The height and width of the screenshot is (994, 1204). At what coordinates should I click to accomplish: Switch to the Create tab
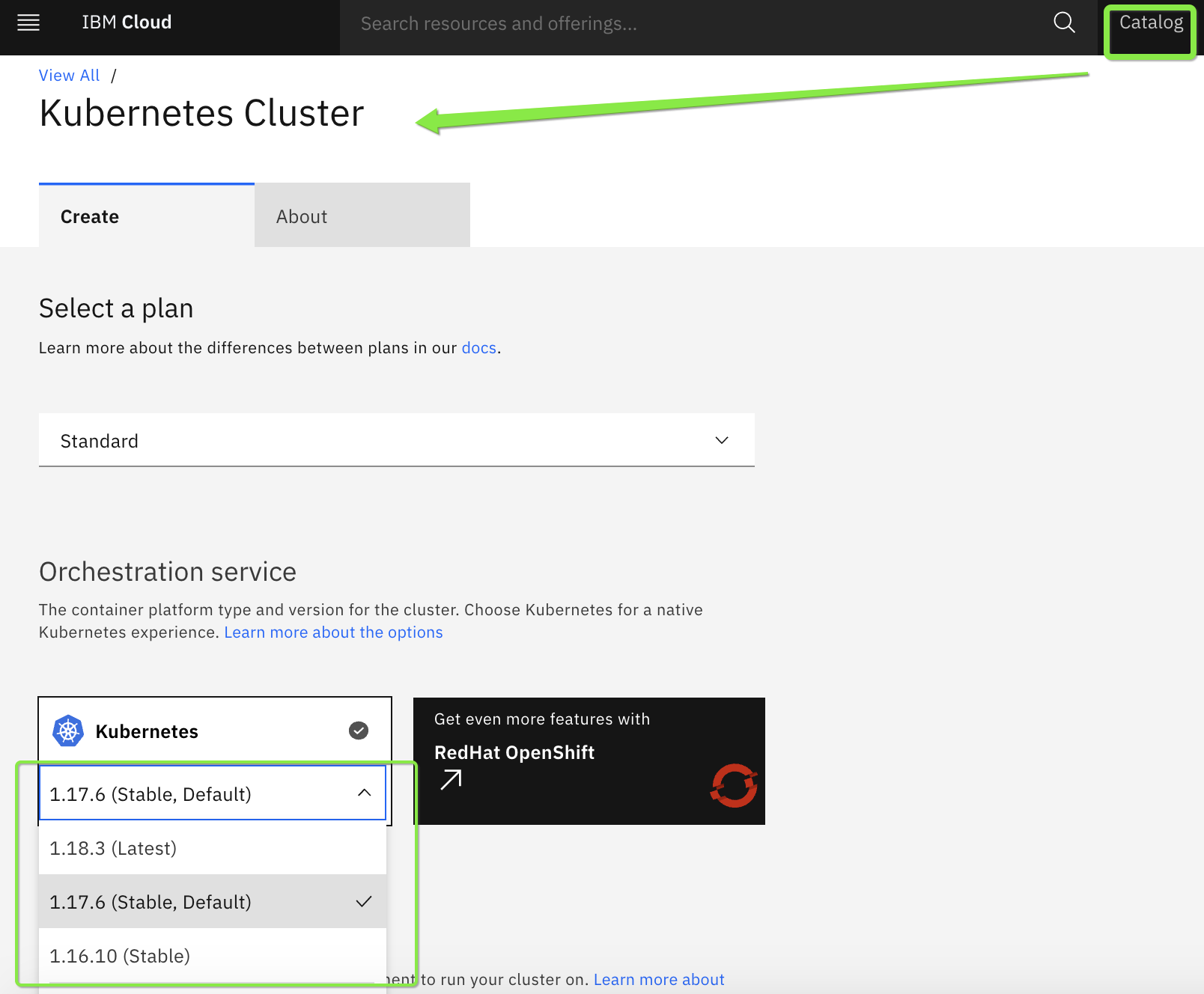(x=147, y=216)
